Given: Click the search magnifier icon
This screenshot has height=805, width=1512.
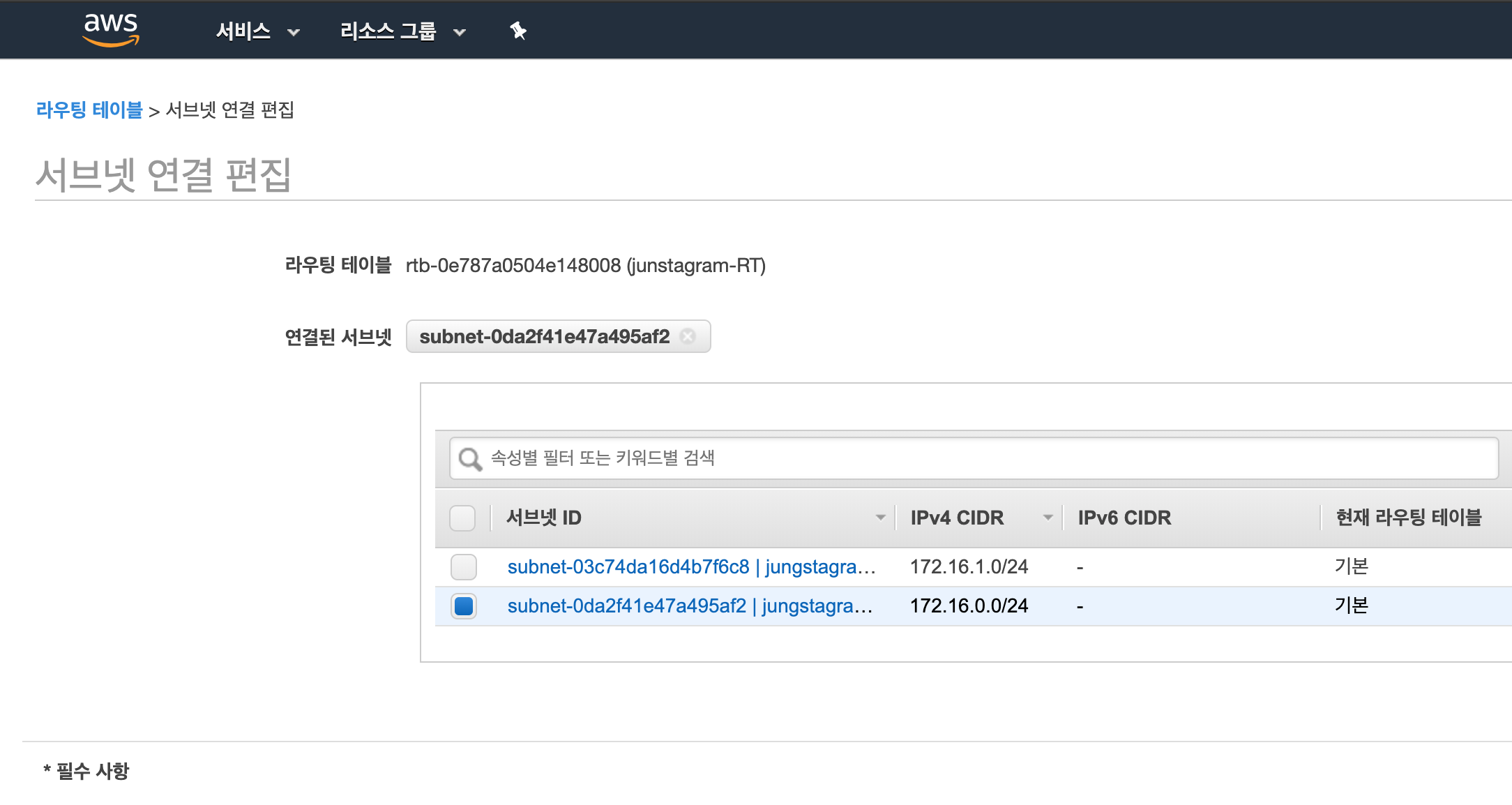Looking at the screenshot, I should point(470,459).
